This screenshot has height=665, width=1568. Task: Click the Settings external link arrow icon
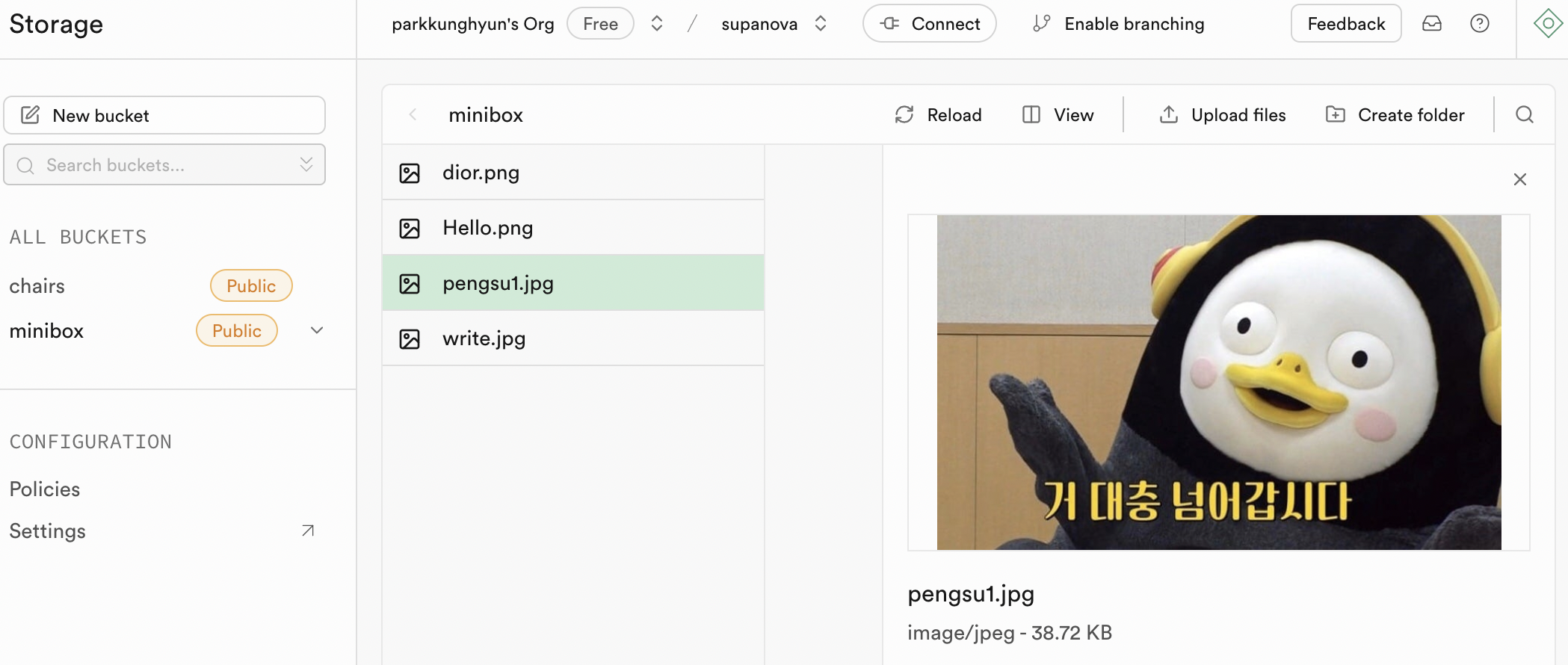(x=307, y=531)
